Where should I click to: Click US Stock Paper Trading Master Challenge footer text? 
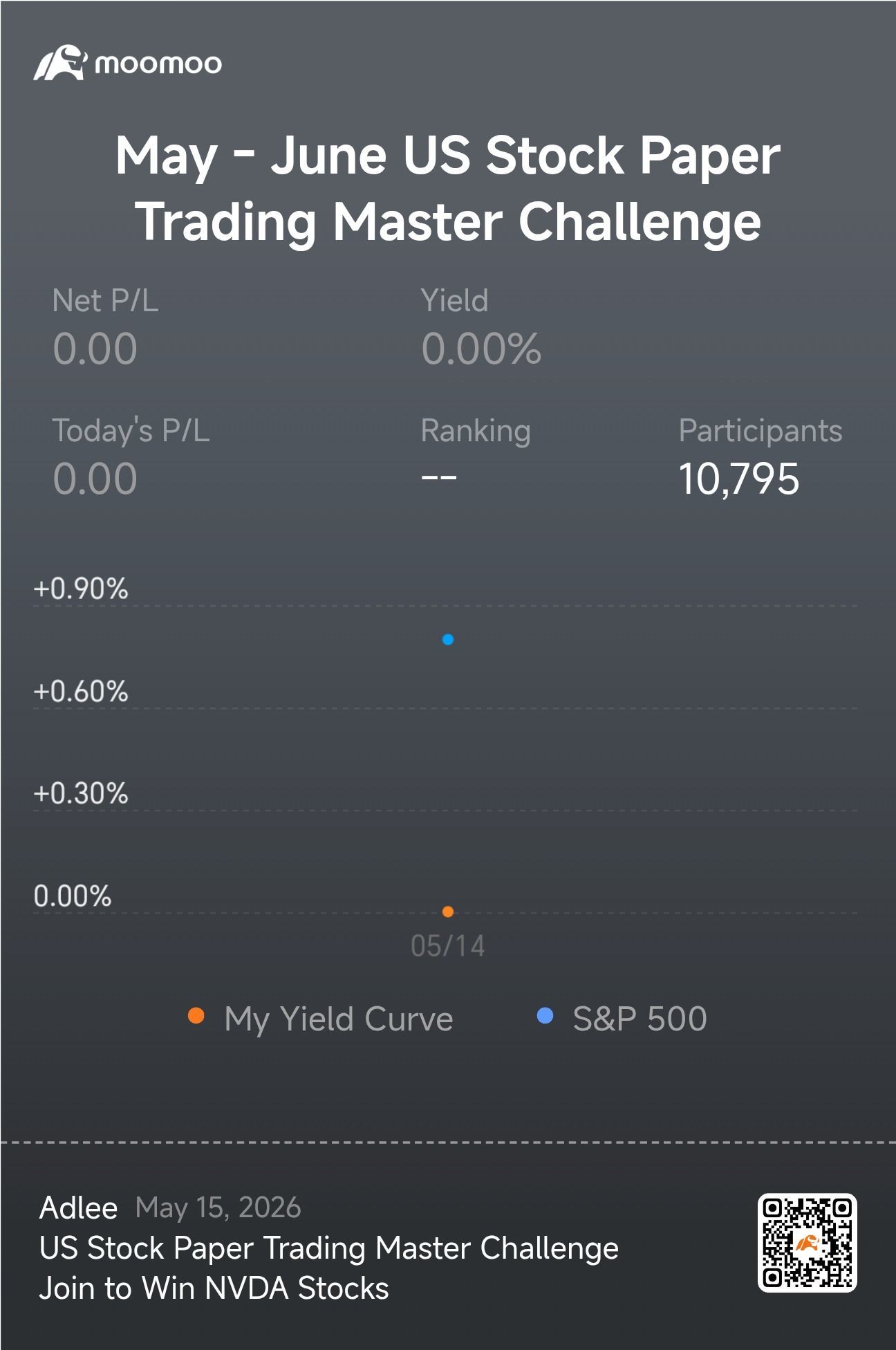[329, 1248]
